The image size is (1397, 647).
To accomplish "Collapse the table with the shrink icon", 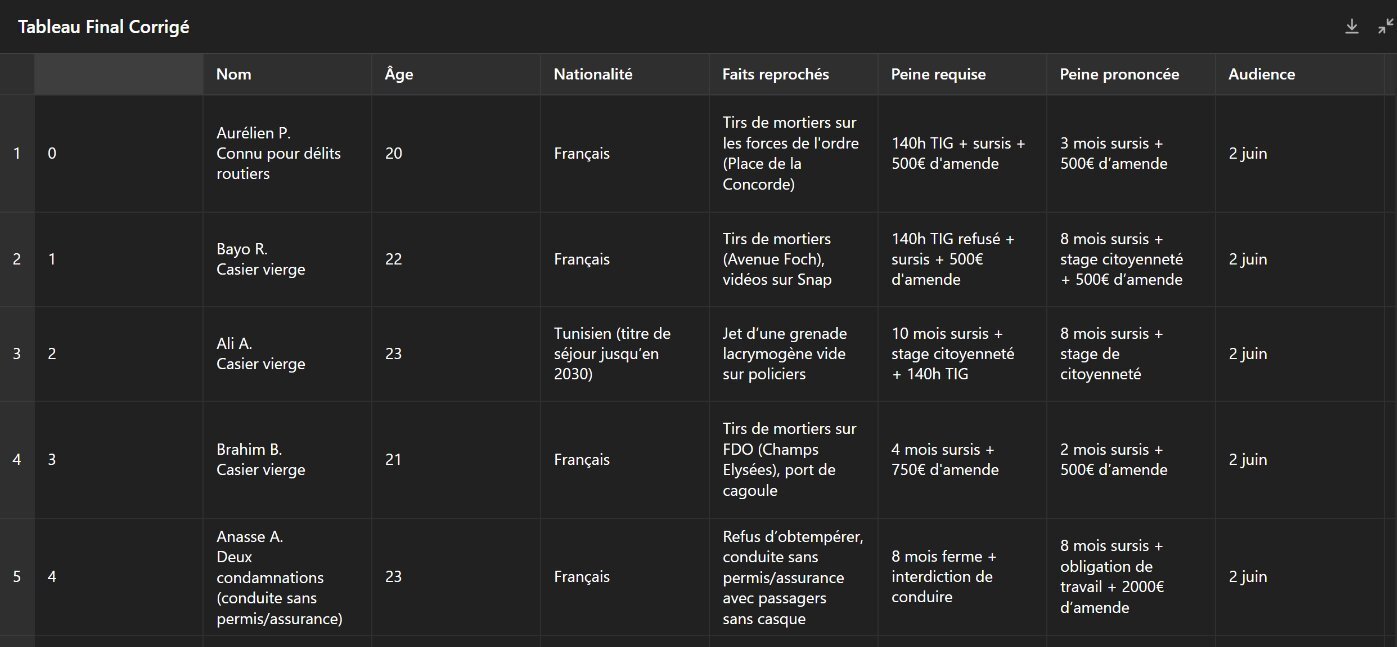I will pos(1385,27).
